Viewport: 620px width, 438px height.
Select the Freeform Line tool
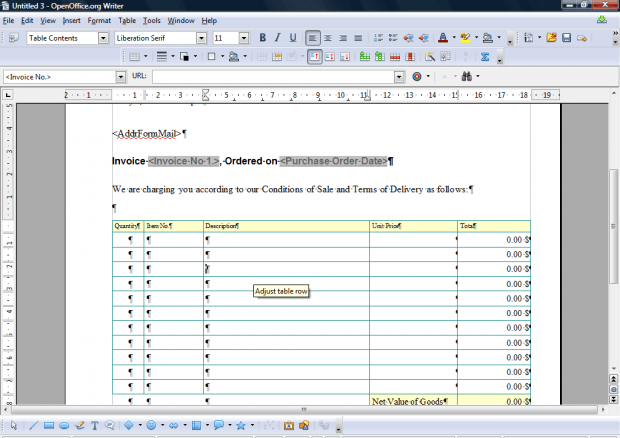[79, 425]
